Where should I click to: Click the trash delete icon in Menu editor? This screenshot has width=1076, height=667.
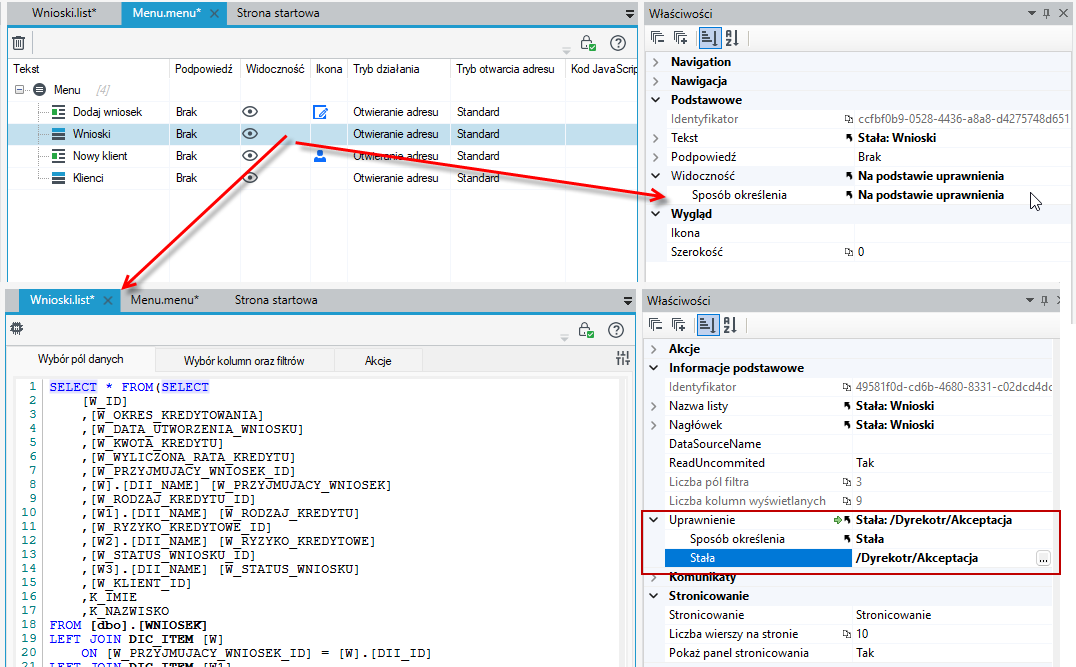pos(19,43)
